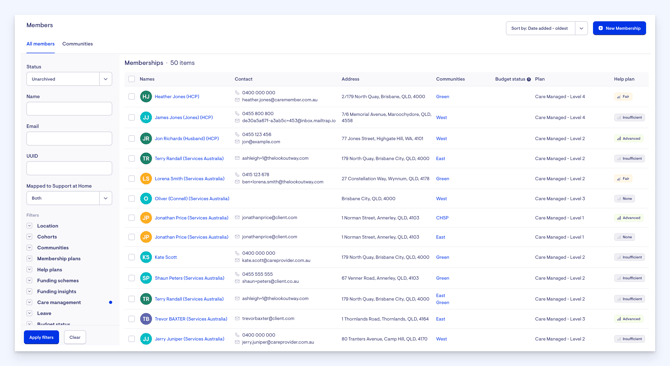Open CHSP community link
The height and width of the screenshot is (366, 670).
[x=442, y=218]
